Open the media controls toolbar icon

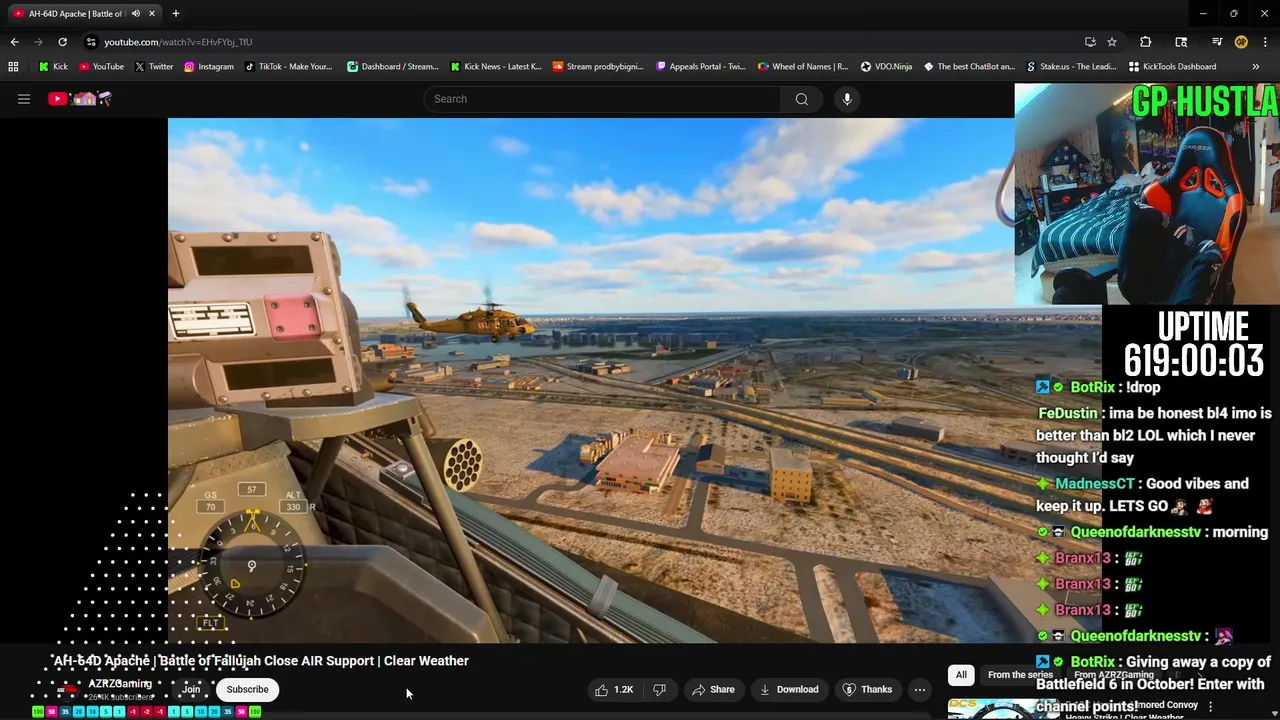click(1217, 42)
